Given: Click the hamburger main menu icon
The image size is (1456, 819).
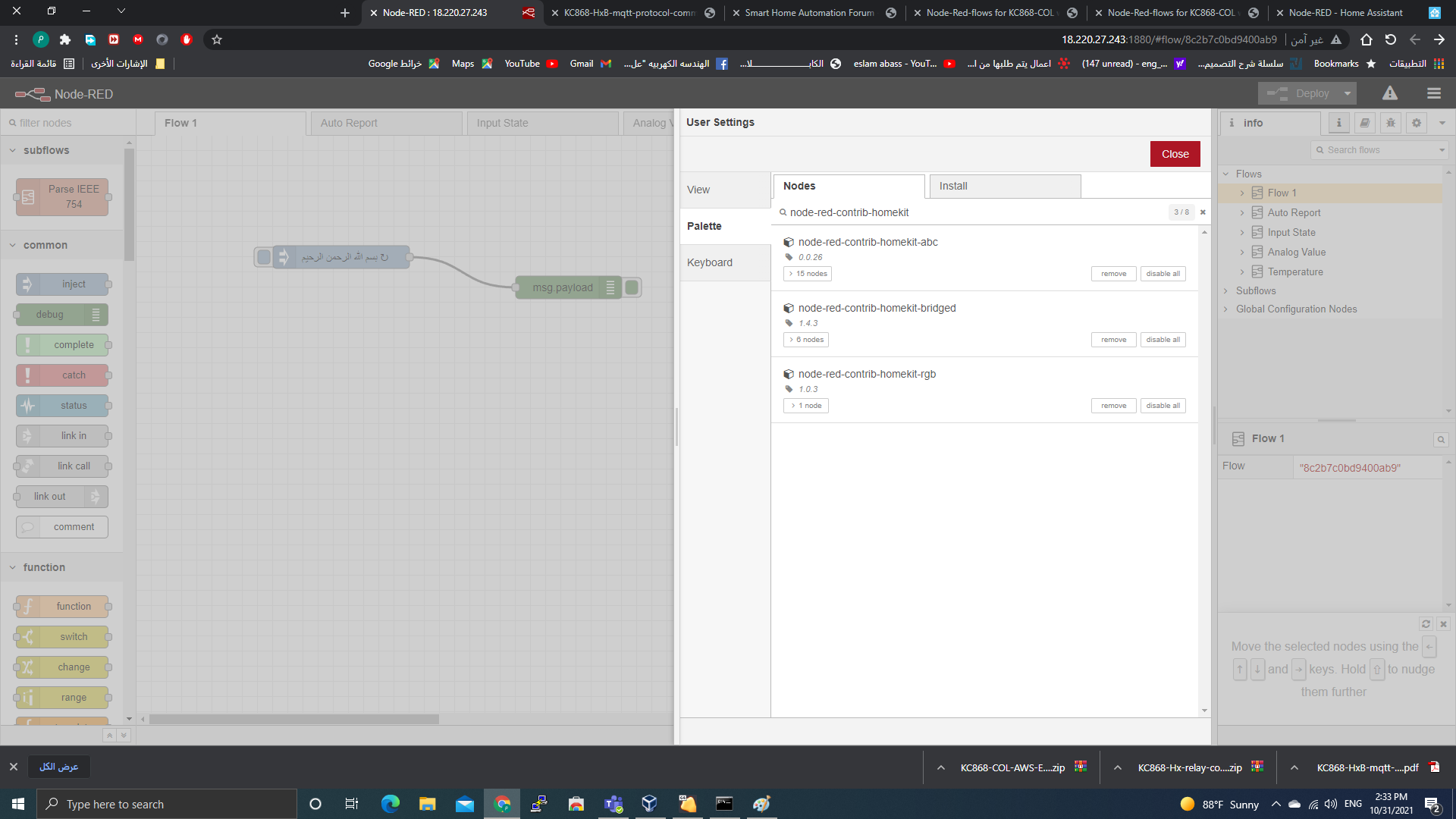Looking at the screenshot, I should [1433, 93].
